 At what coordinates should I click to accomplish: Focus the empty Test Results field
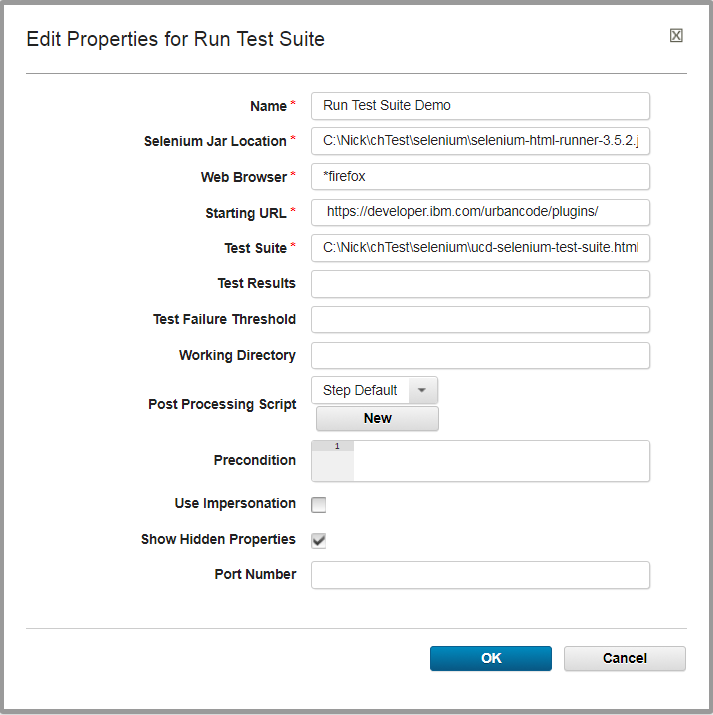coord(480,284)
